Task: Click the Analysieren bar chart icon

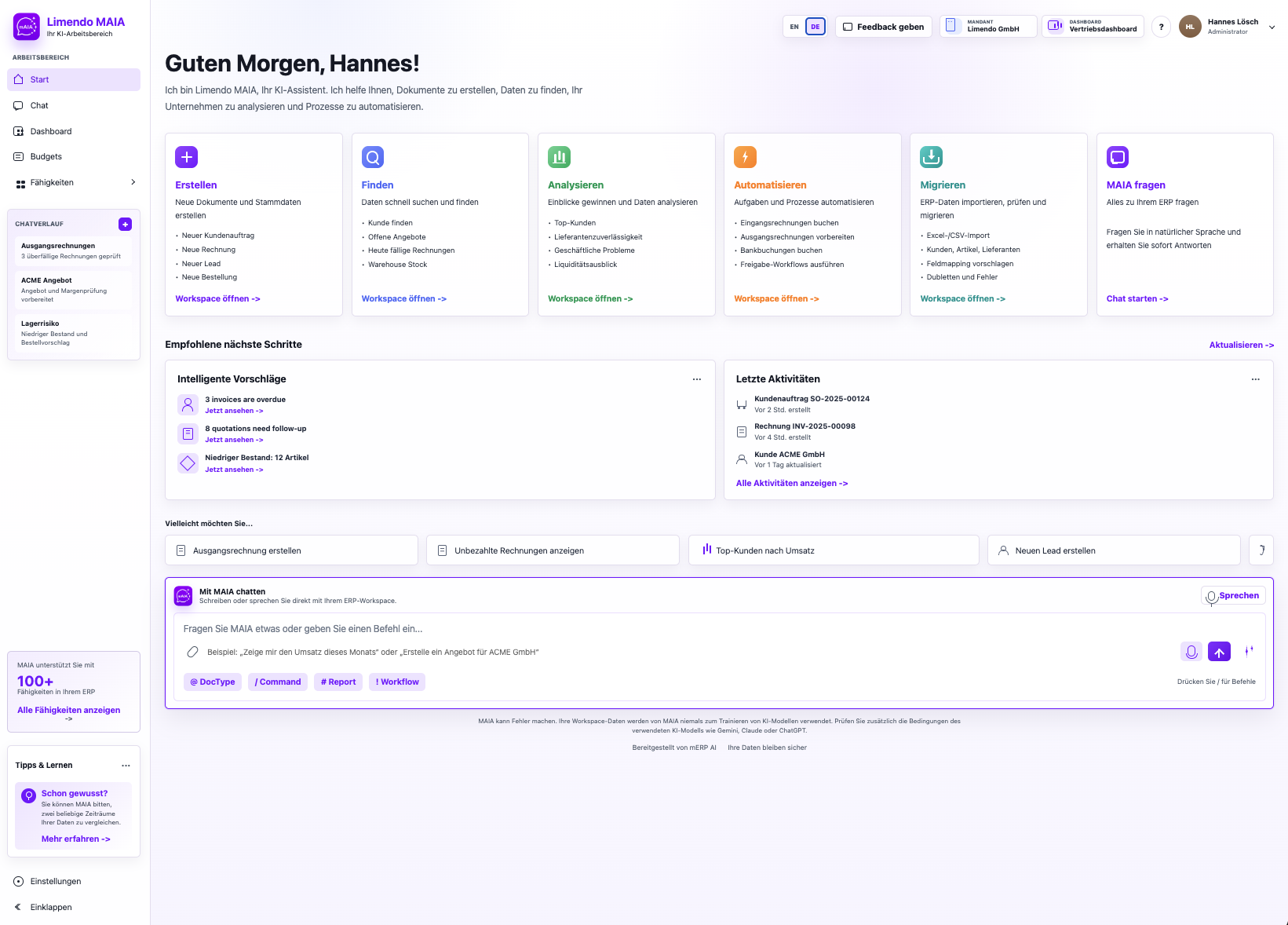Action: point(560,157)
